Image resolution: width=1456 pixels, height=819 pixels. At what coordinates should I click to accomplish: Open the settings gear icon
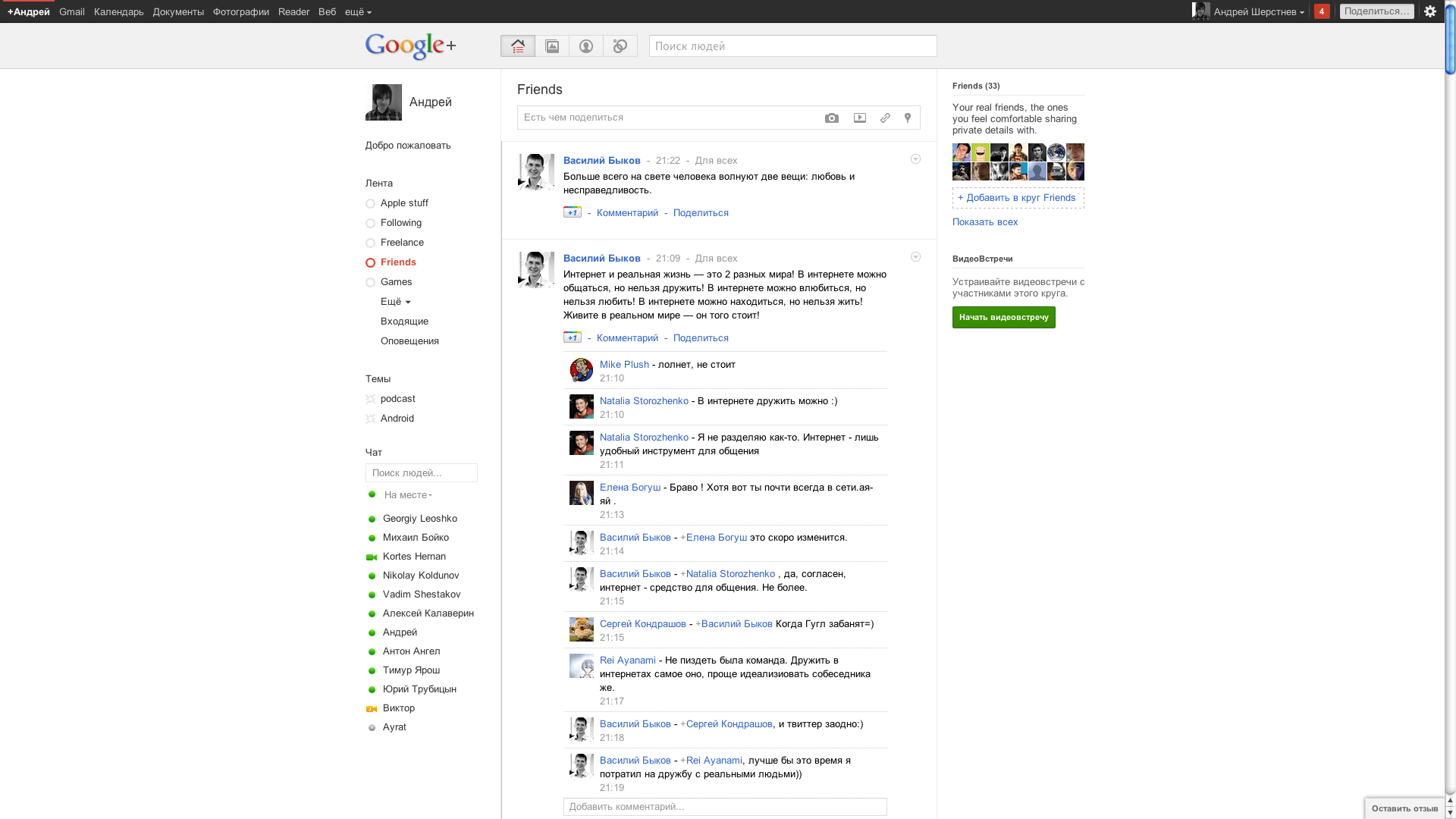point(1430,11)
